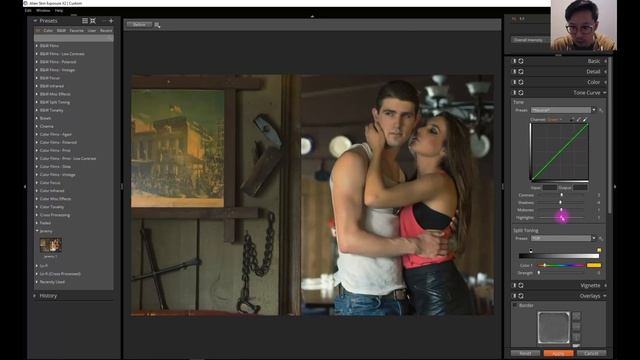The image size is (640, 360).
Task: Expand the Bokeh preset folder
Action: pyautogui.click(x=37, y=118)
